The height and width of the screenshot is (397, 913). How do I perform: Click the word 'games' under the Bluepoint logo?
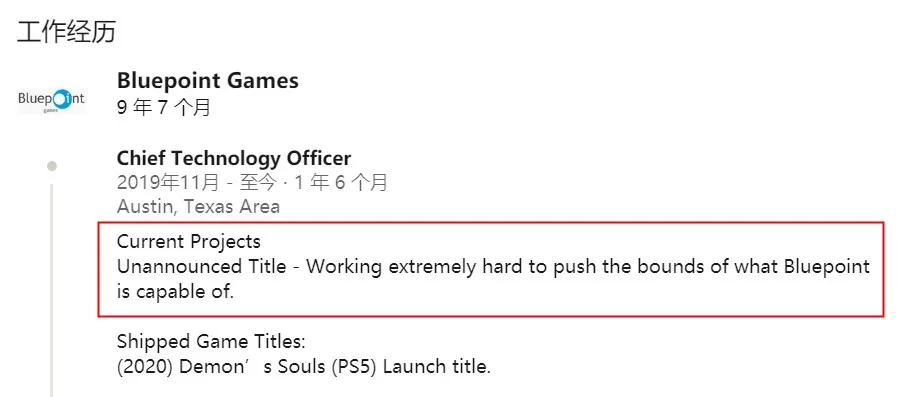pos(51,110)
